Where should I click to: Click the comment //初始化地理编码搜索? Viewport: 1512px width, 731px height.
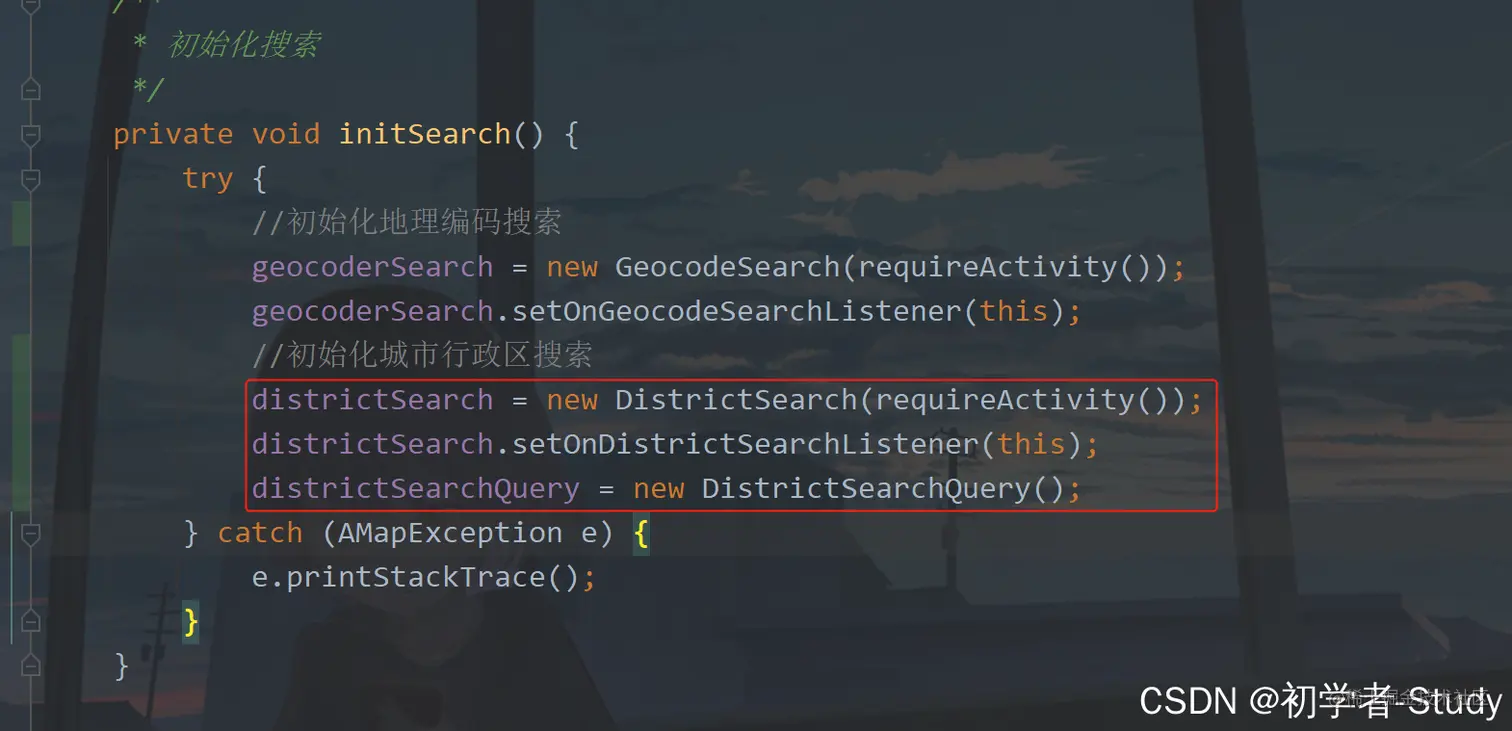(x=407, y=222)
